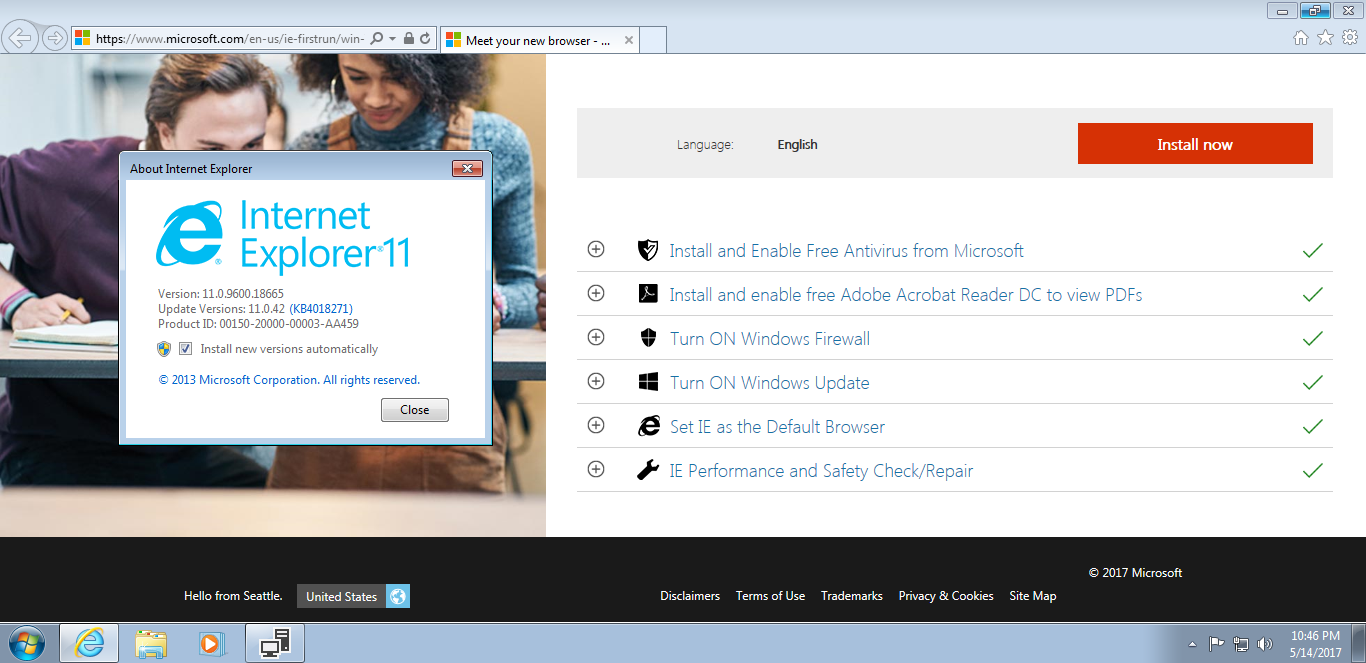The image size is (1366, 663).
Task: Click the IE icon beside Default Browser
Action: click(649, 426)
